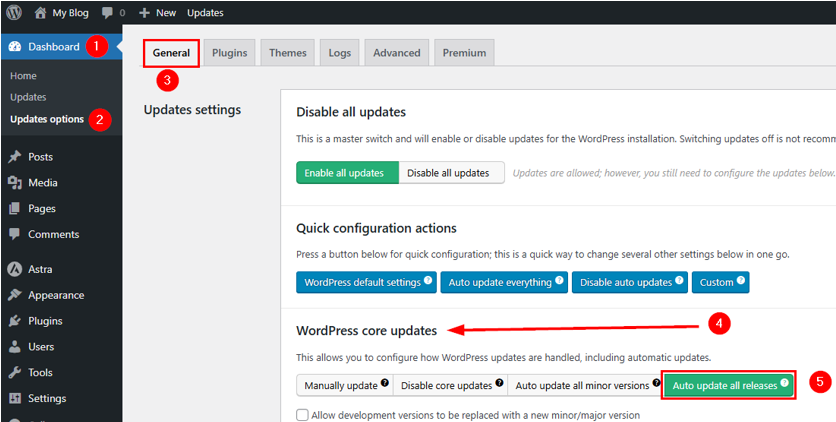Click the WordPress logo icon
This screenshot has height=422, width=836.
pyautogui.click(x=14, y=12)
